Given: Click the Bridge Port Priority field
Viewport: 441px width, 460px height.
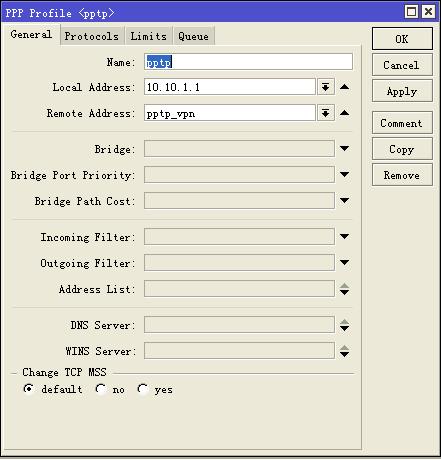Looking at the screenshot, I should tap(239, 174).
